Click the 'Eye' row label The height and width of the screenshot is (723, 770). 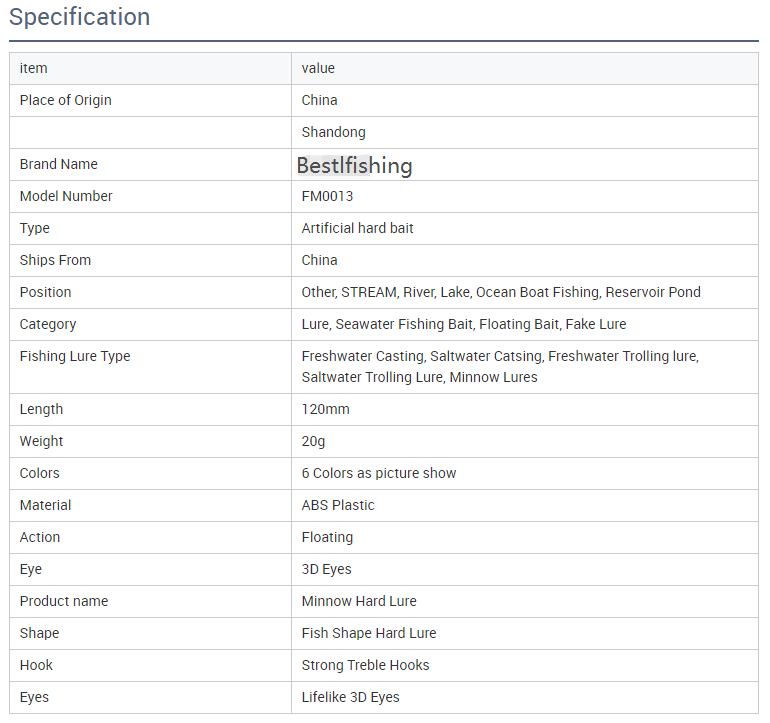point(30,569)
